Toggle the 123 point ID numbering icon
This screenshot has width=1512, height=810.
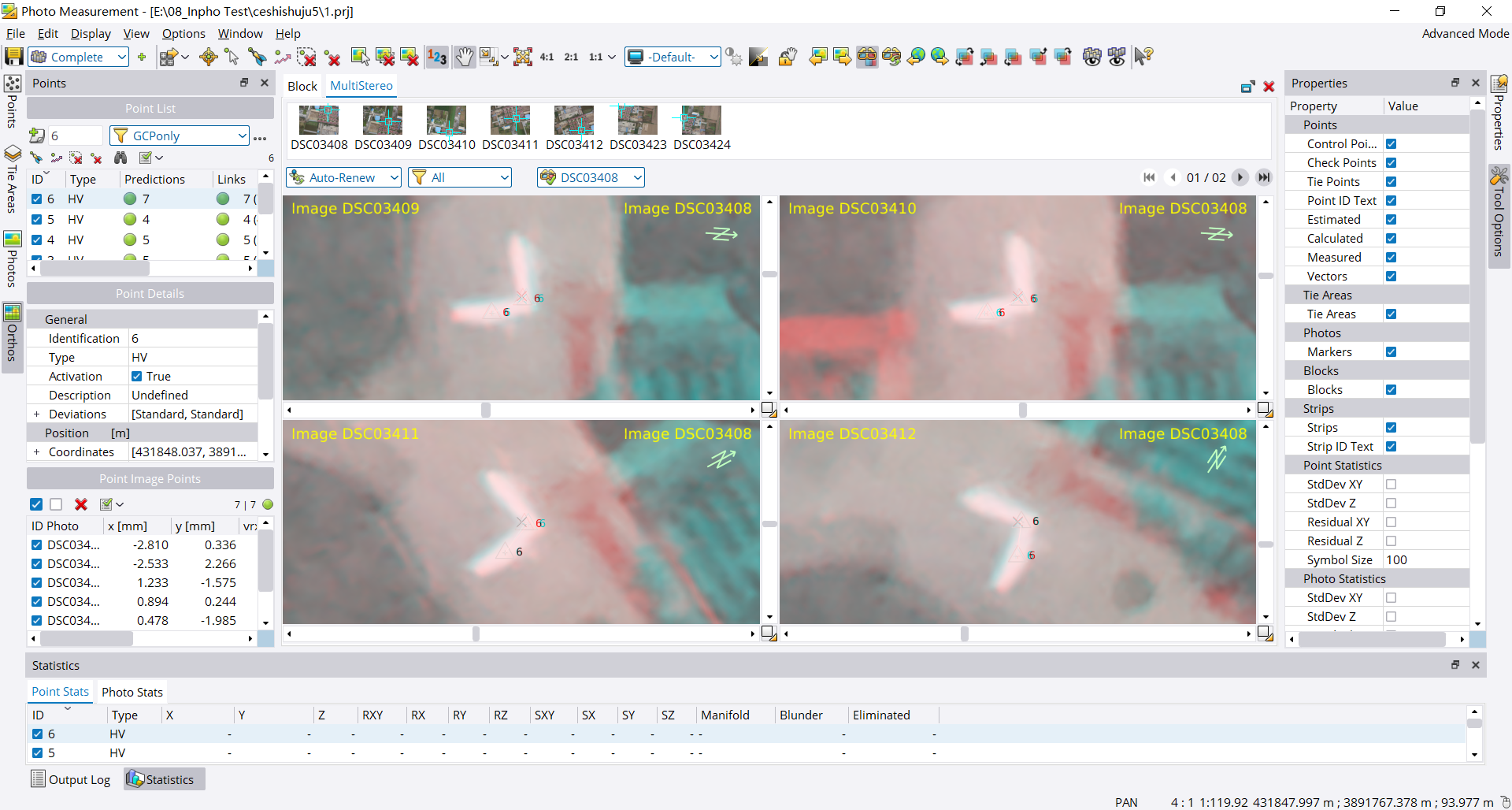click(437, 57)
